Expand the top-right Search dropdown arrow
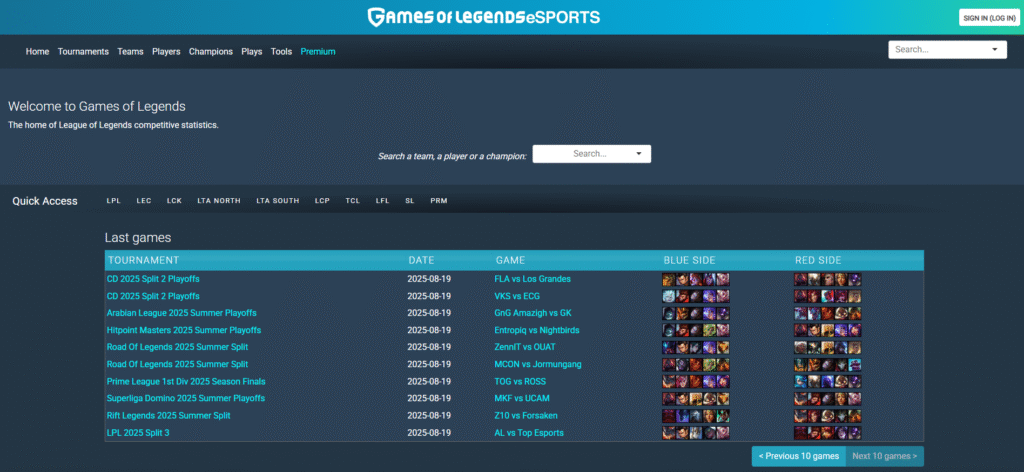 [995, 50]
